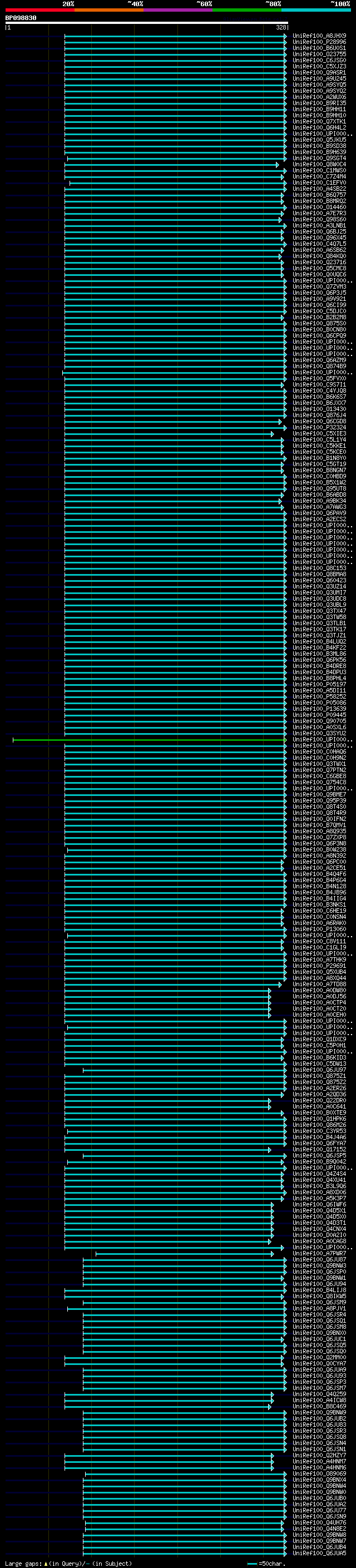
Task: Click the green alignment bar near UniRef100_Q3SYU2
Action: coord(149,740)
